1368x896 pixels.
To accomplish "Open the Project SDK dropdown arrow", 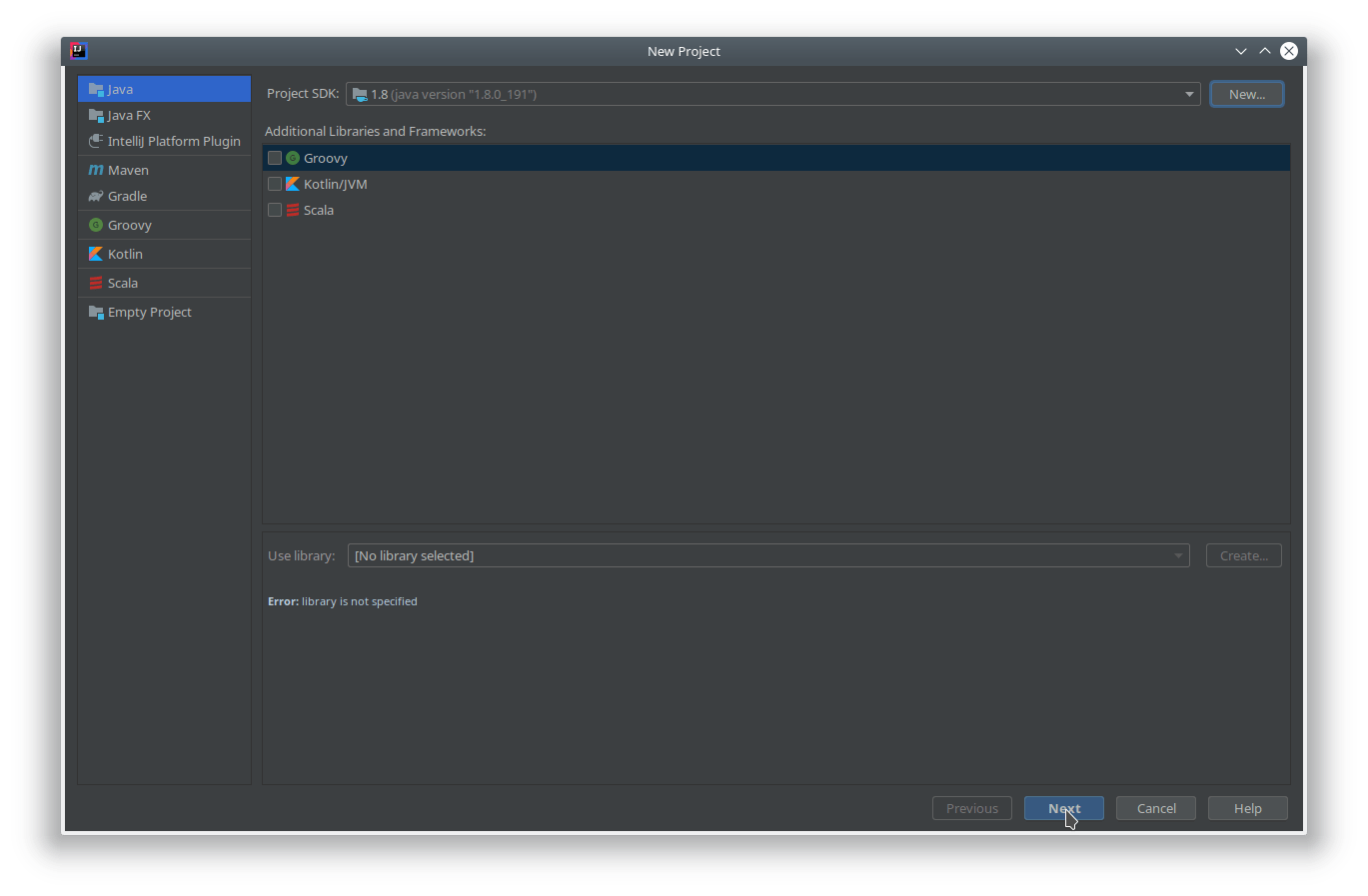I will [x=1189, y=94].
